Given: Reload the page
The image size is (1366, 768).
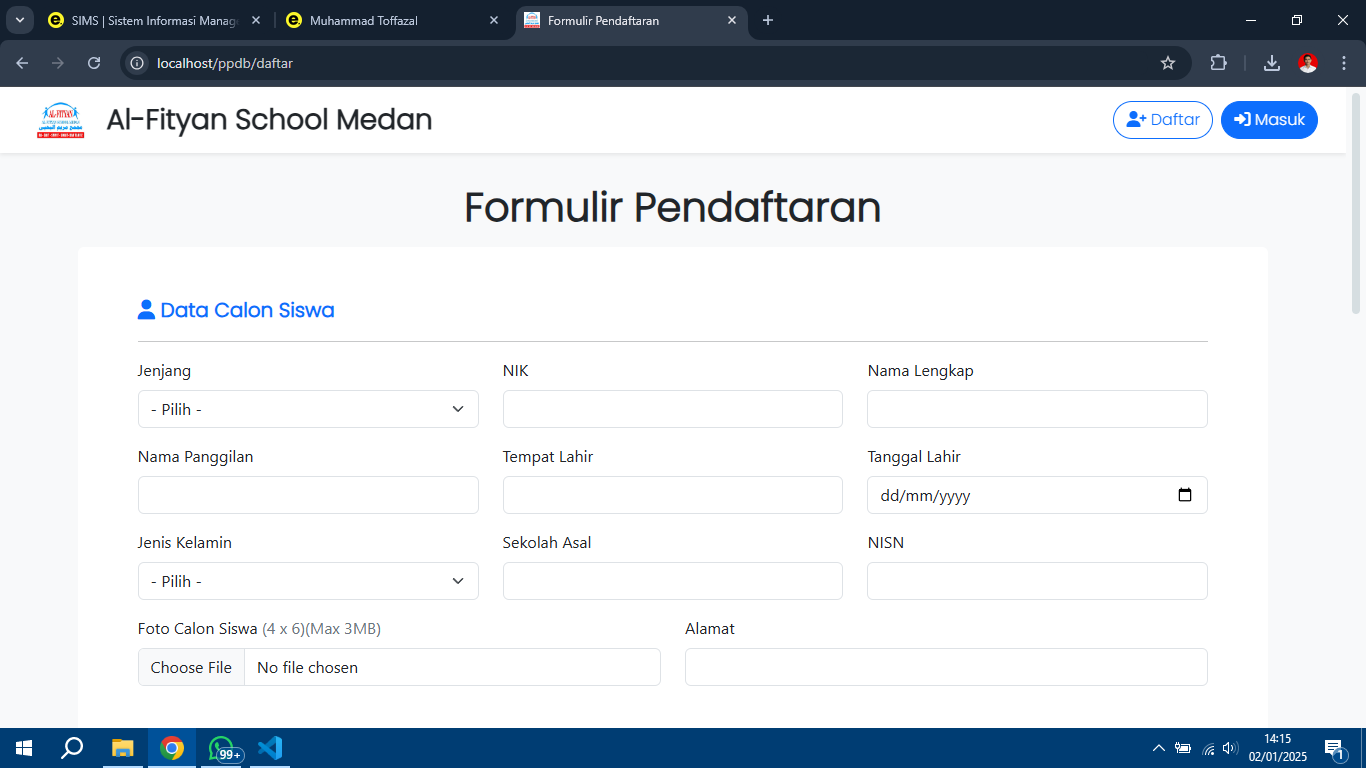Looking at the screenshot, I should 94,63.
